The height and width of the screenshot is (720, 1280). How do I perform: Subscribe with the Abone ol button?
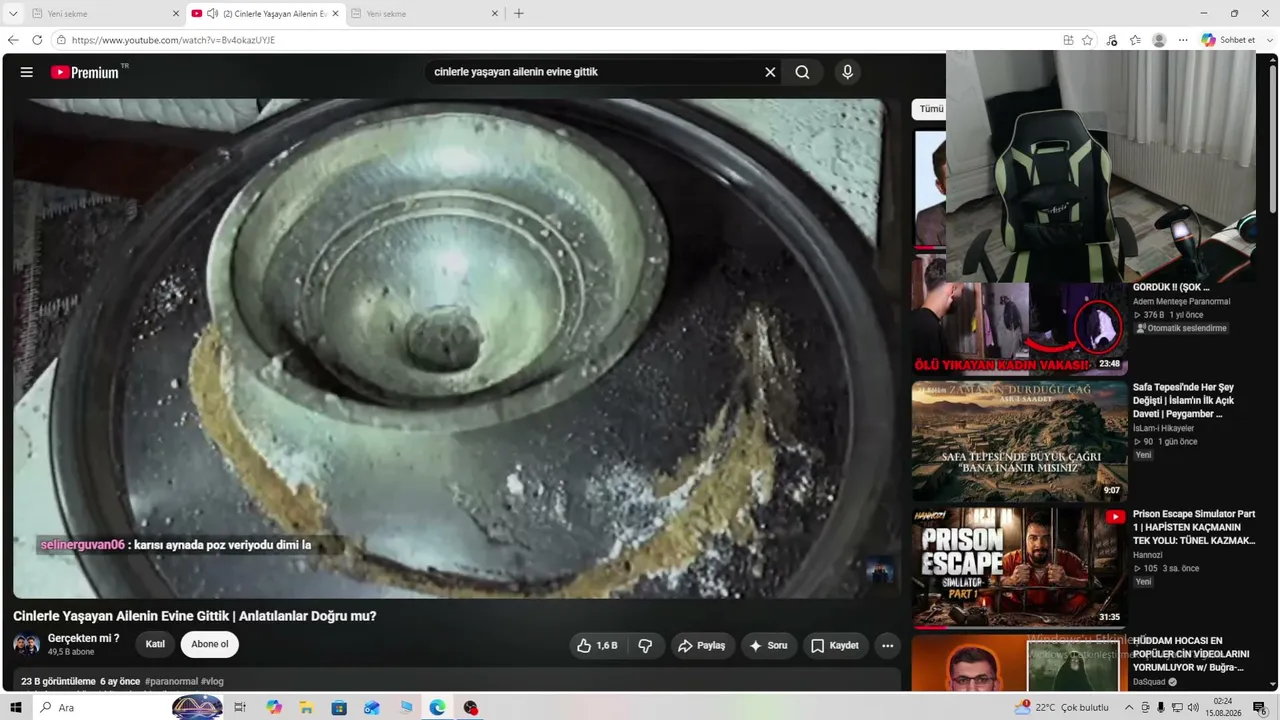point(210,644)
